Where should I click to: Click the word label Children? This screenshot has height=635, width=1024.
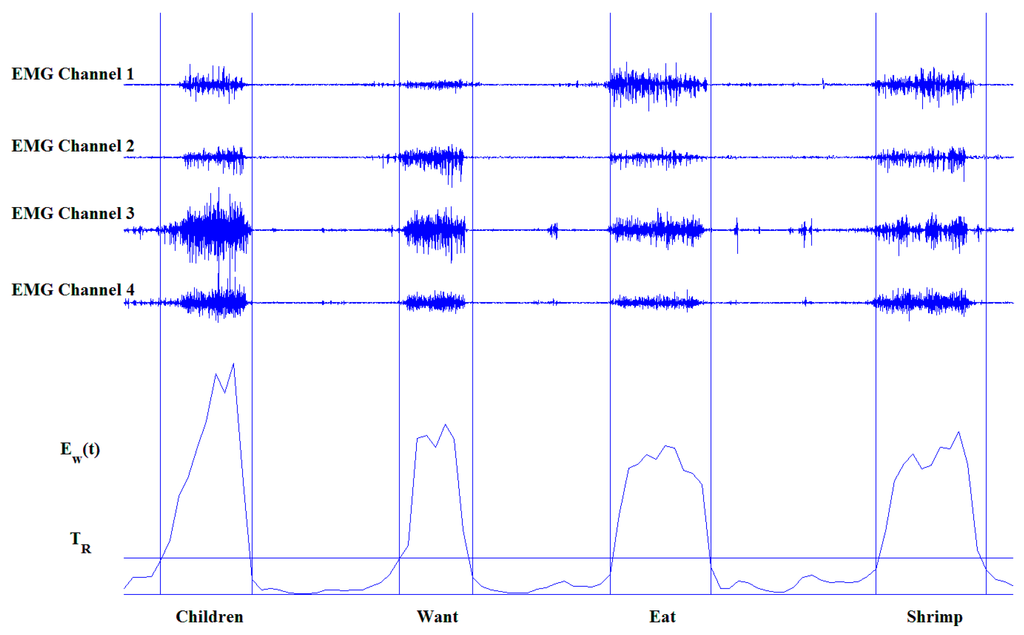(x=210, y=617)
